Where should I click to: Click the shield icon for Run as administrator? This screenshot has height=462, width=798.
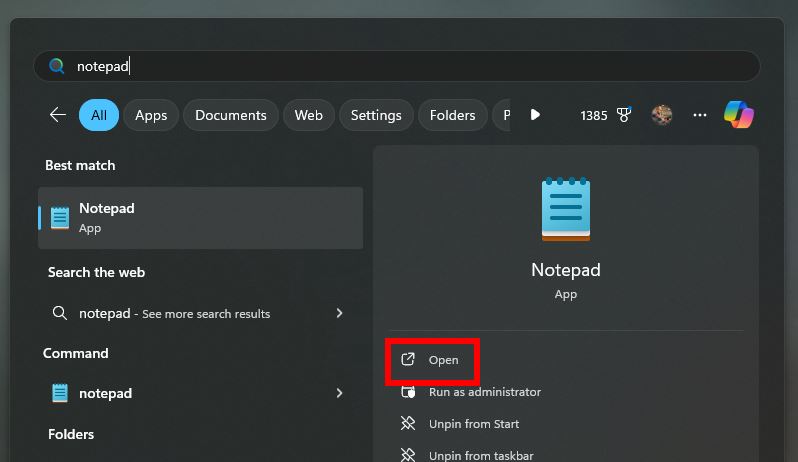pyautogui.click(x=408, y=392)
